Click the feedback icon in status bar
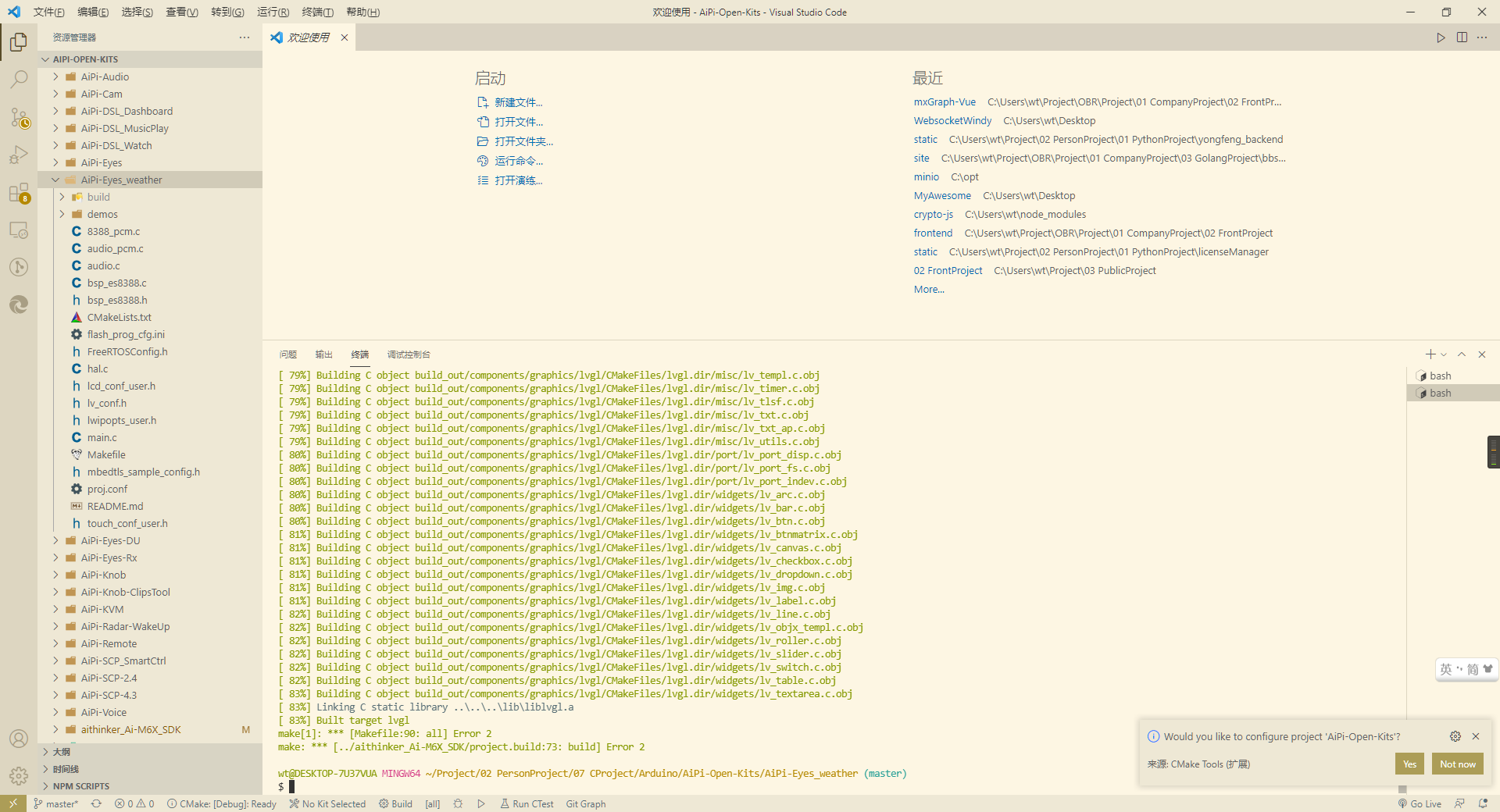 (x=1459, y=803)
